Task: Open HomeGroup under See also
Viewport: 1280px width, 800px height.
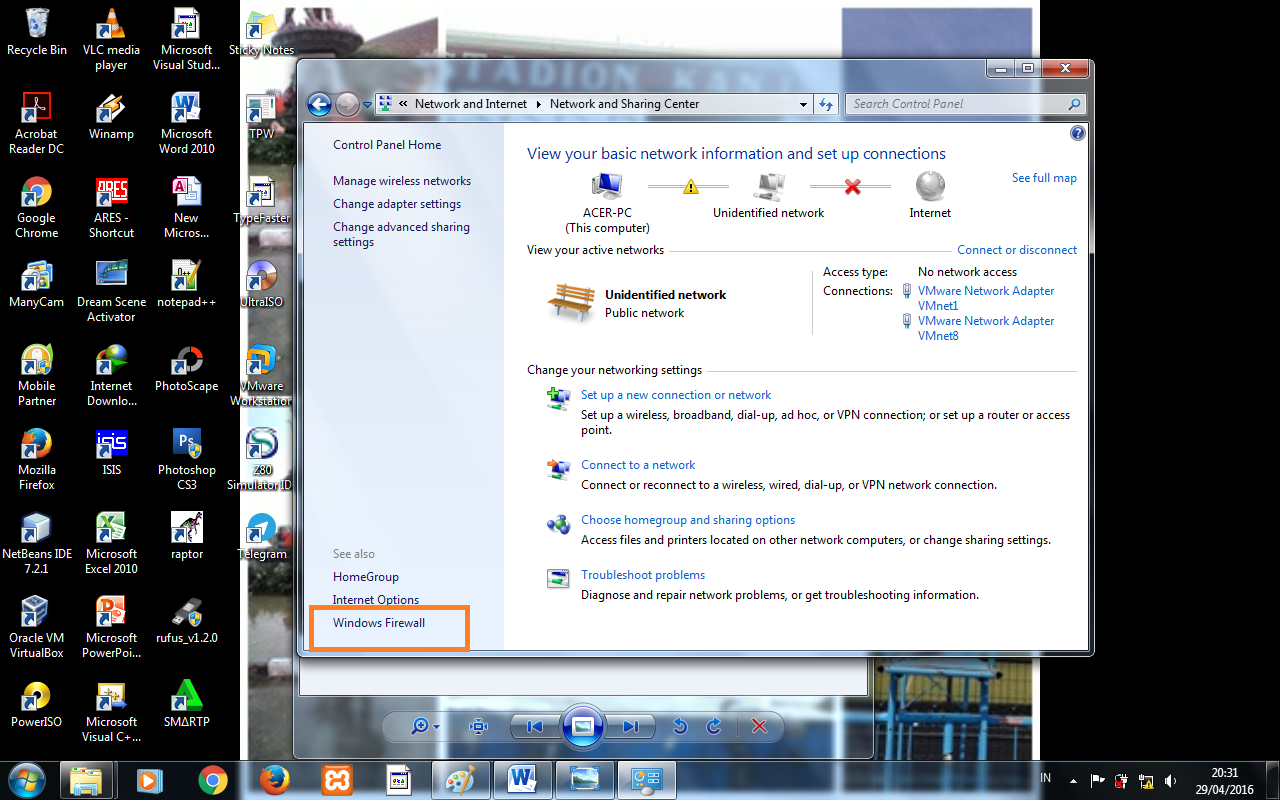Action: [x=366, y=577]
